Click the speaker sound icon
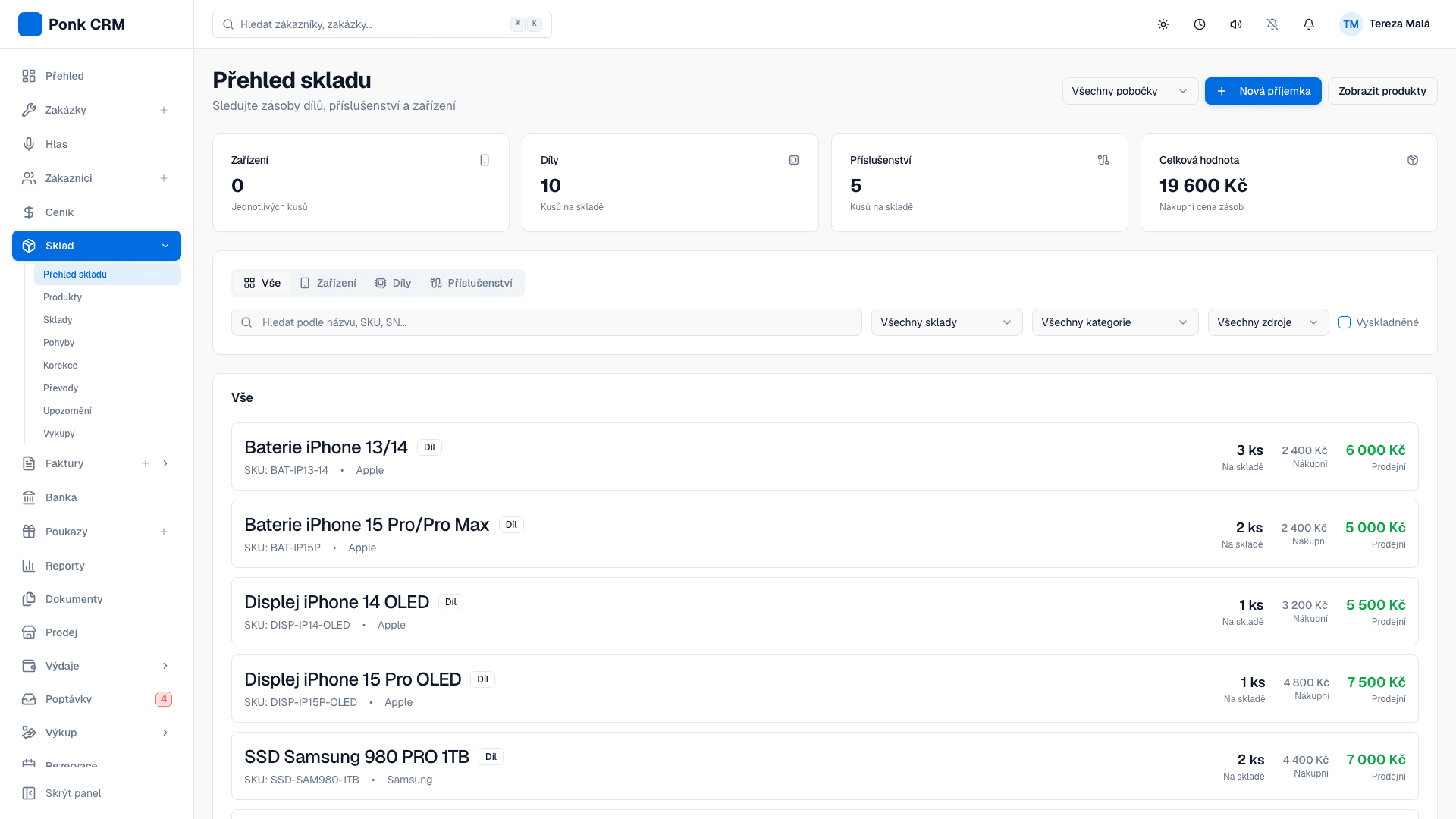The width and height of the screenshot is (1456, 819). pyautogui.click(x=1236, y=24)
